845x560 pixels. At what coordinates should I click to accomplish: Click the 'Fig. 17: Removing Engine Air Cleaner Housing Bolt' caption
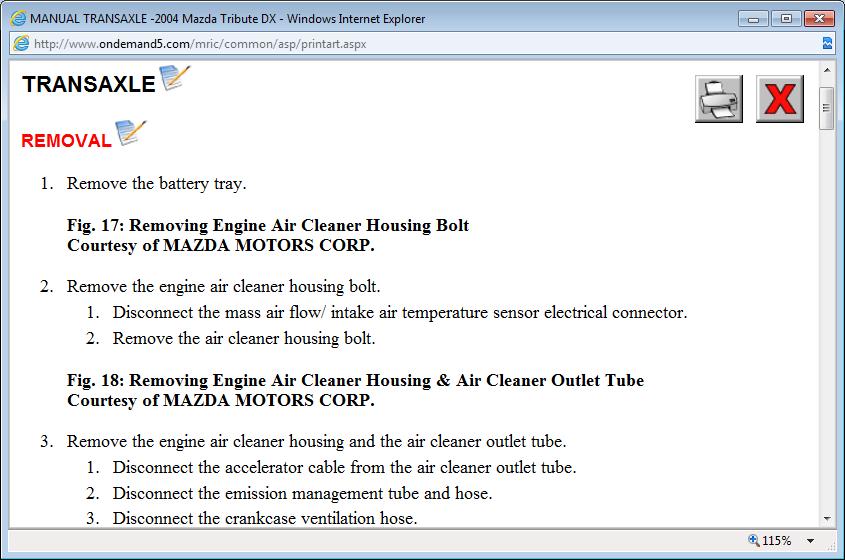pos(268,225)
